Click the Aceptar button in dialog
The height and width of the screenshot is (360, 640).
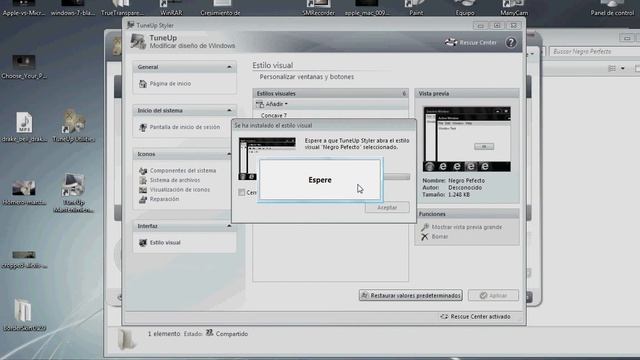pyautogui.click(x=387, y=207)
